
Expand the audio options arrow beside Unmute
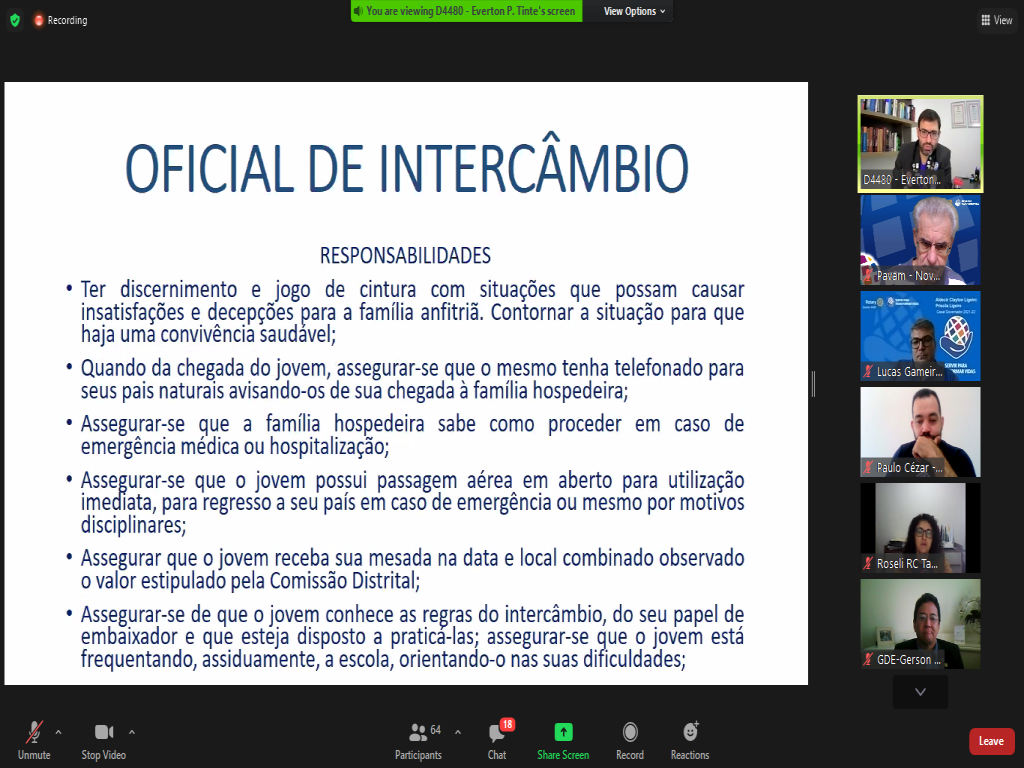(58, 731)
